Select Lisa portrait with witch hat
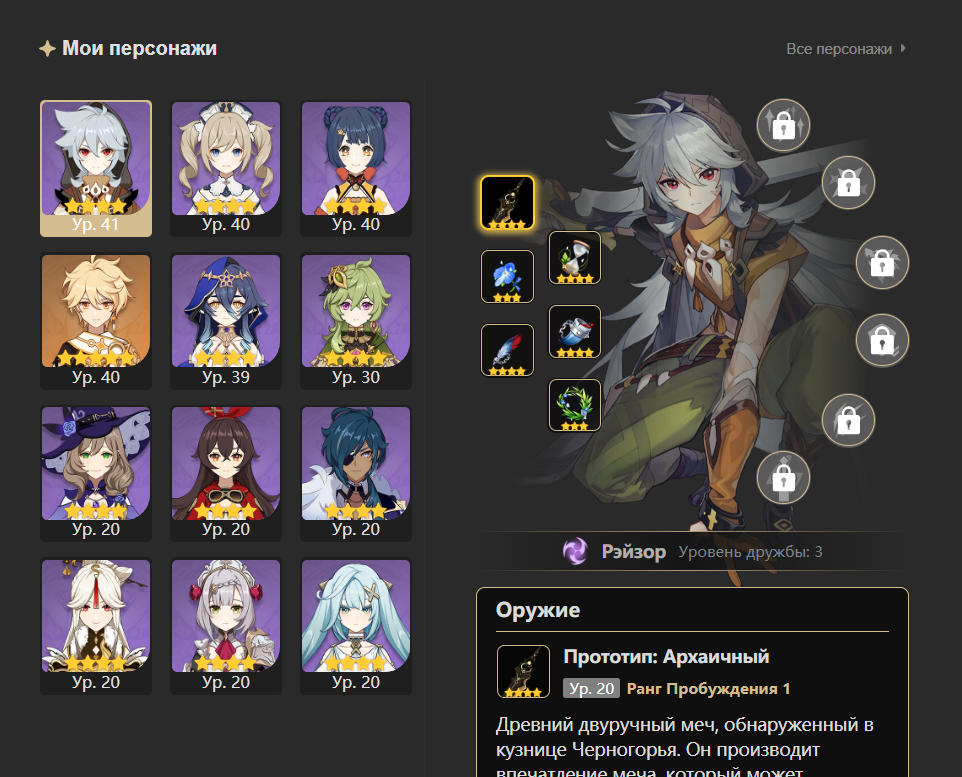The image size is (962, 777). point(96,473)
